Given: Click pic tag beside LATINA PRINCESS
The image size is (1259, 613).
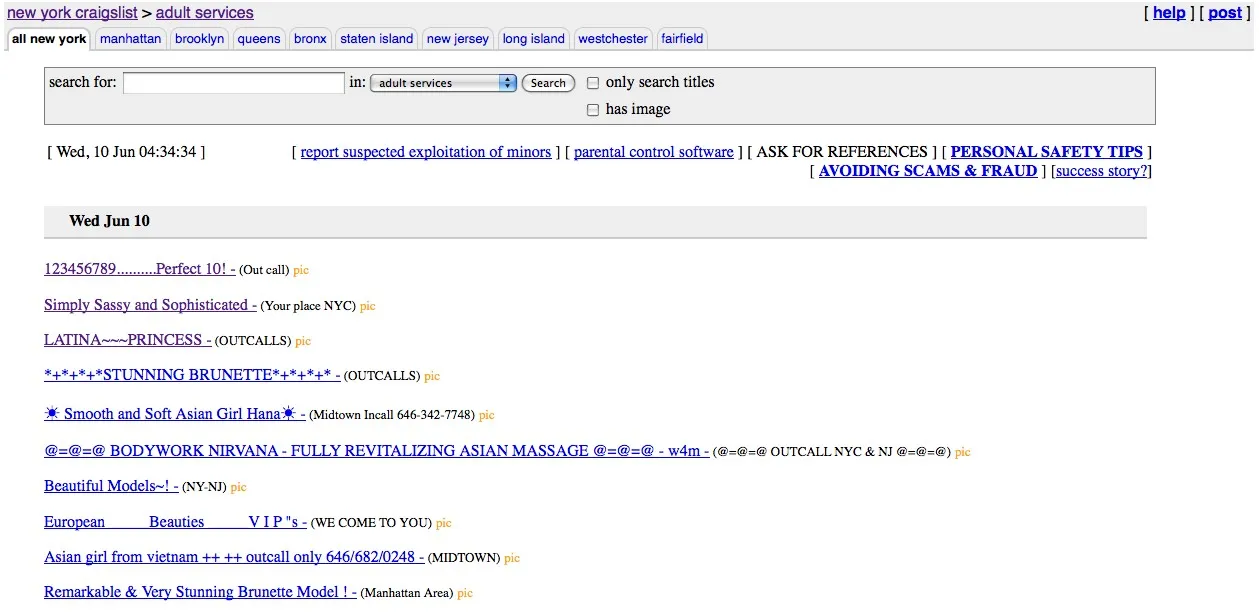Looking at the screenshot, I should pyautogui.click(x=303, y=341).
